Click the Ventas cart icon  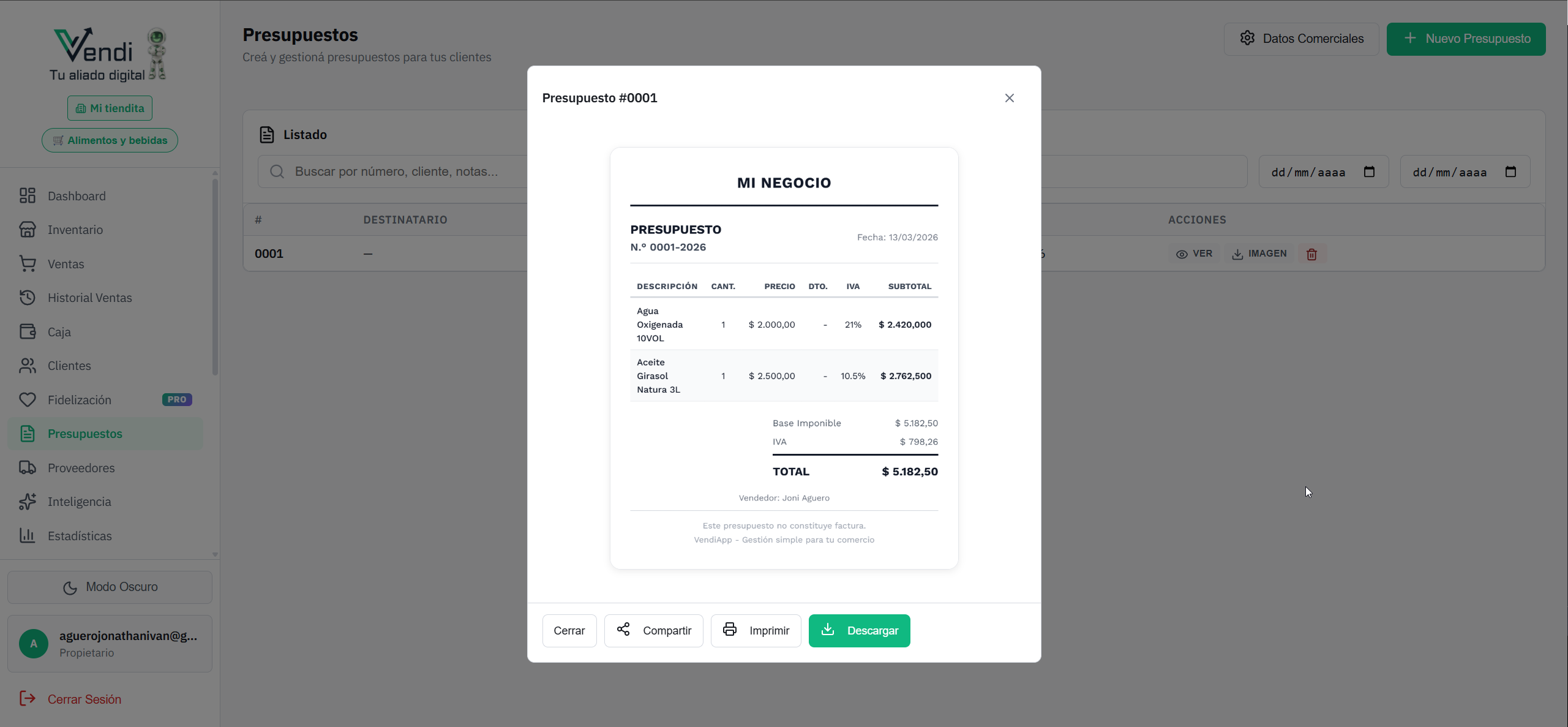[28, 263]
